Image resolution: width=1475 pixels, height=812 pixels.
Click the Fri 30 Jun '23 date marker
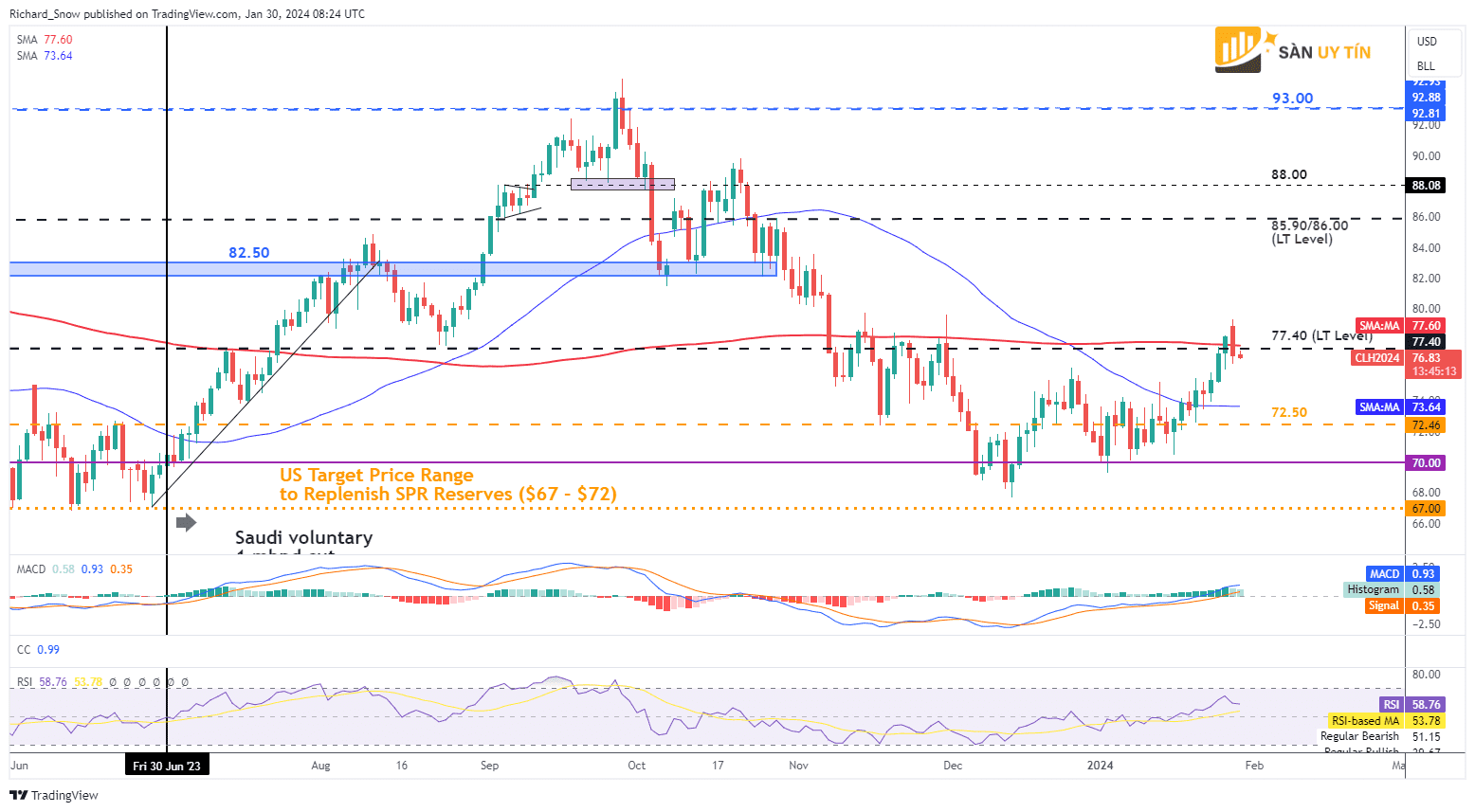tap(167, 766)
